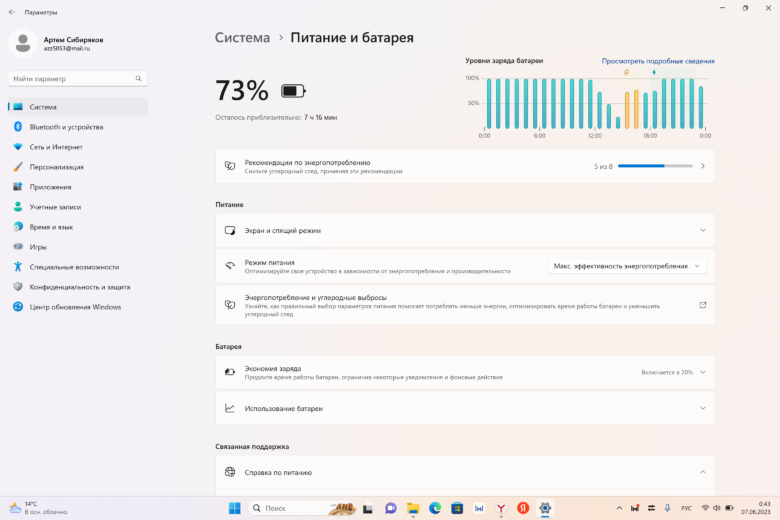Image resolution: width=780 pixels, height=520 pixels.
Task: Open Энергопотребление и углеродные выбросы
Action: point(465,305)
